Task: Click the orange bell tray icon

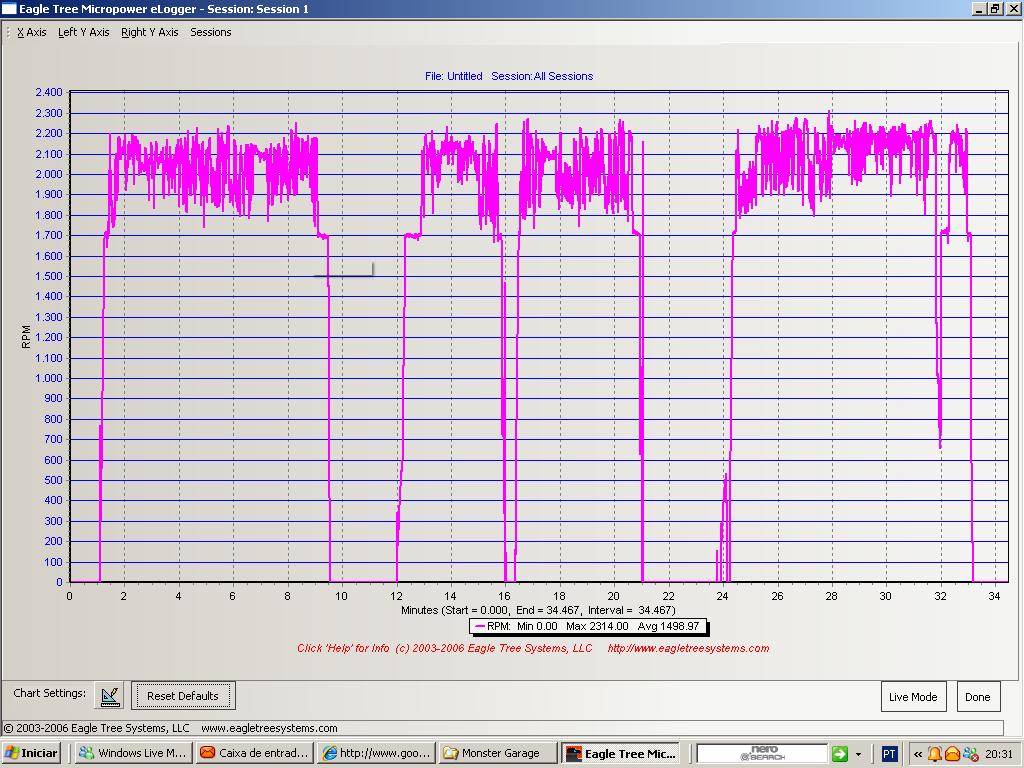Action: 934,754
